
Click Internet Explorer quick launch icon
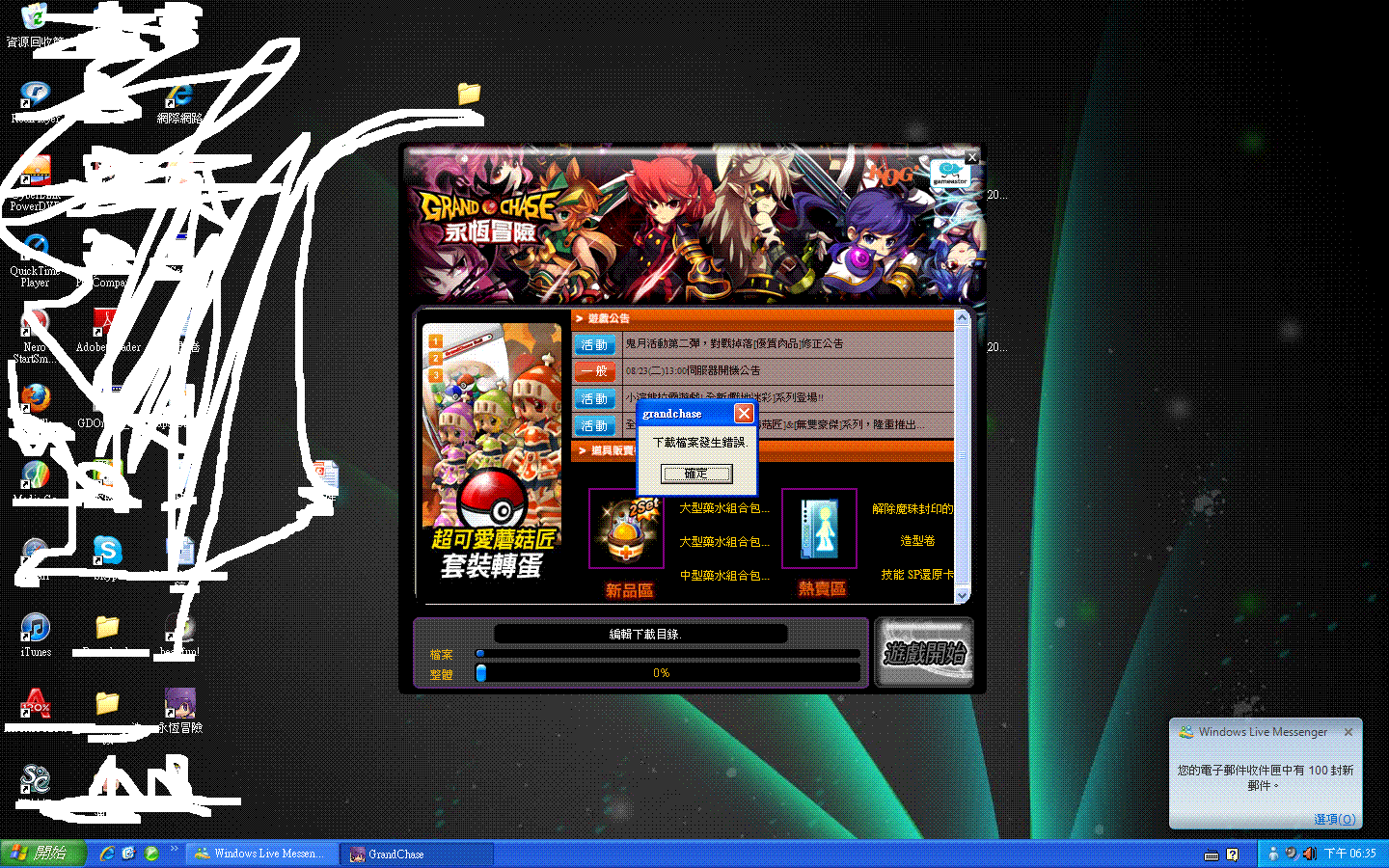(107, 854)
